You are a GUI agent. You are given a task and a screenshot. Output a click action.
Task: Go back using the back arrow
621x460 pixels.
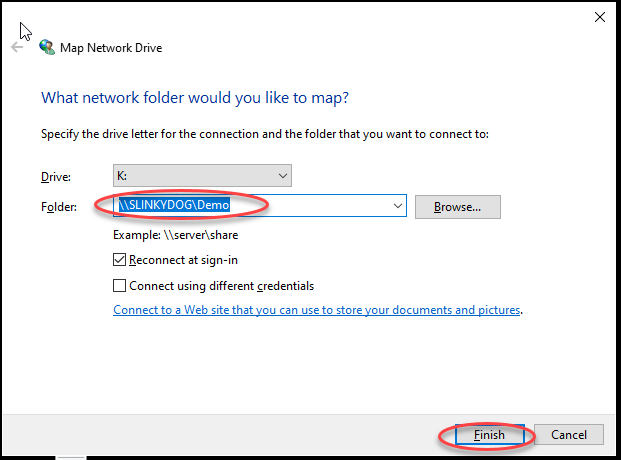(17, 48)
